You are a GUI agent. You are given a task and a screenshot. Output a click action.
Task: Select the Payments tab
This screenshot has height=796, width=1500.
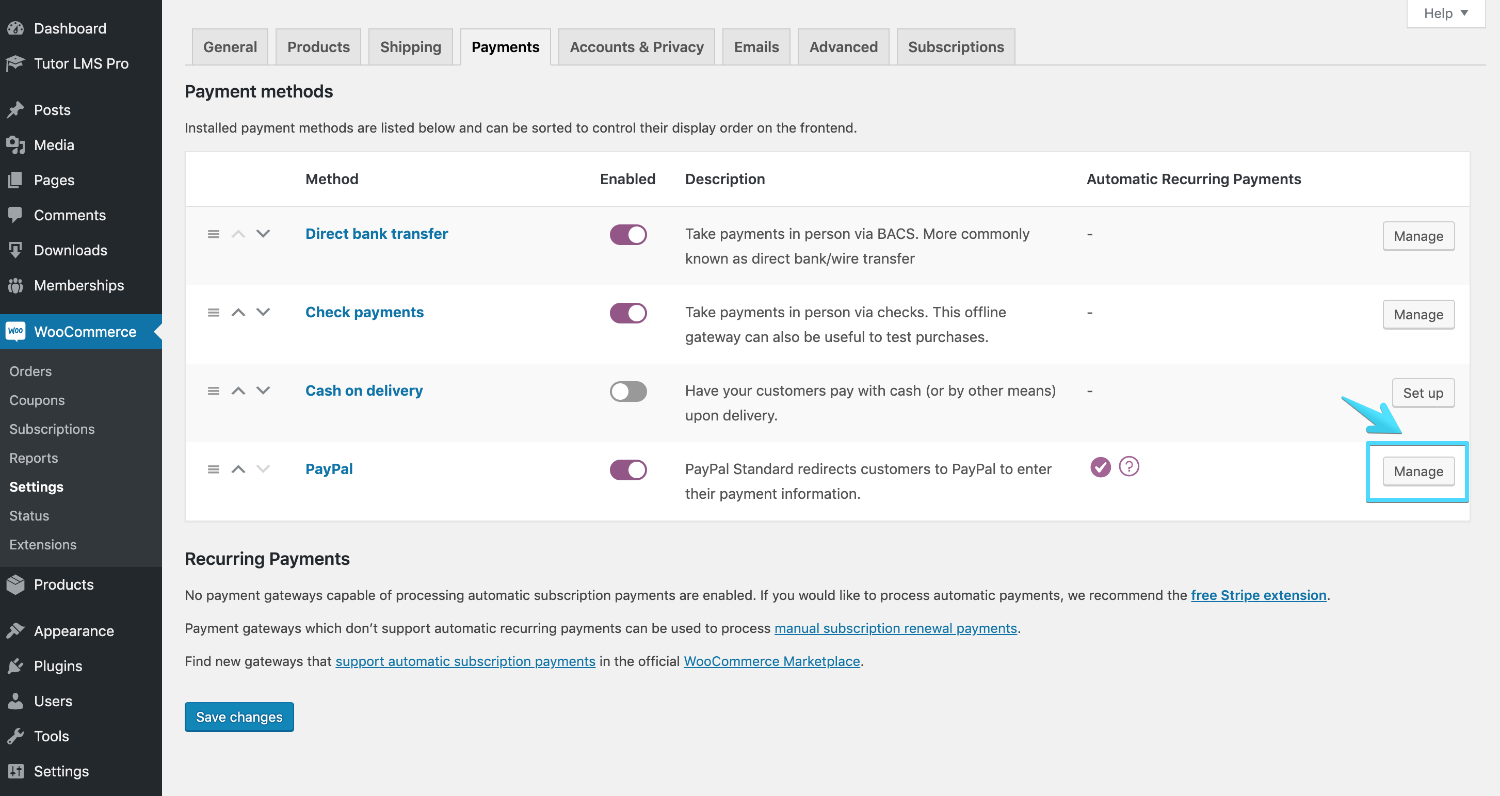[505, 47]
